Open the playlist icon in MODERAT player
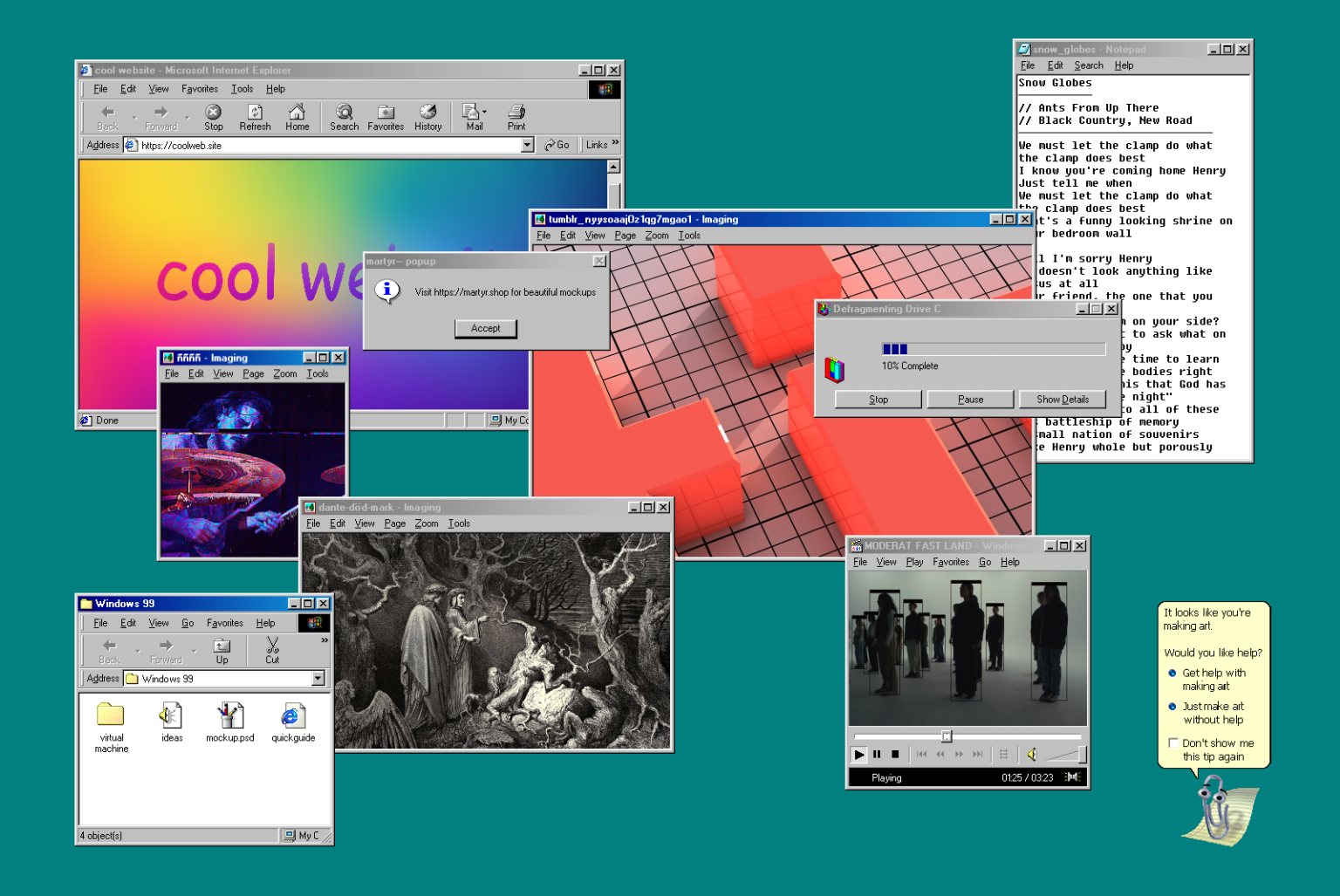This screenshot has width=1340, height=896. pos(1003,755)
